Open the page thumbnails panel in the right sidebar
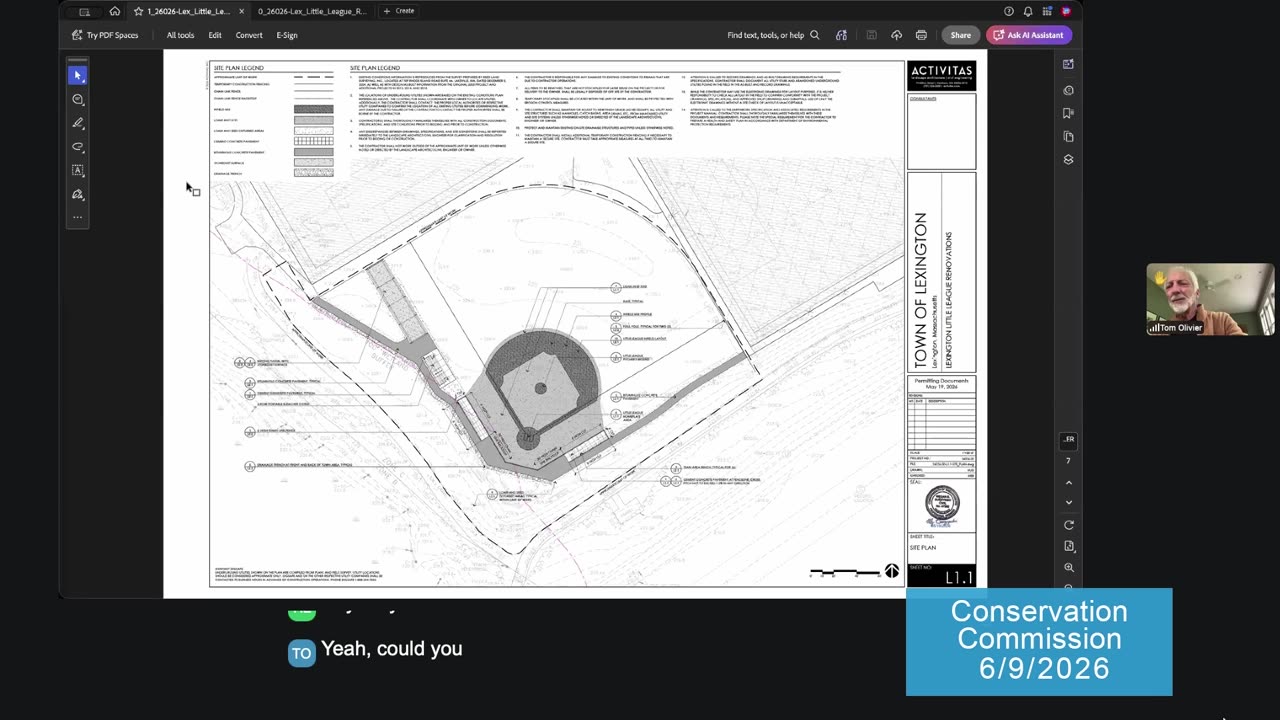 coord(1068,136)
